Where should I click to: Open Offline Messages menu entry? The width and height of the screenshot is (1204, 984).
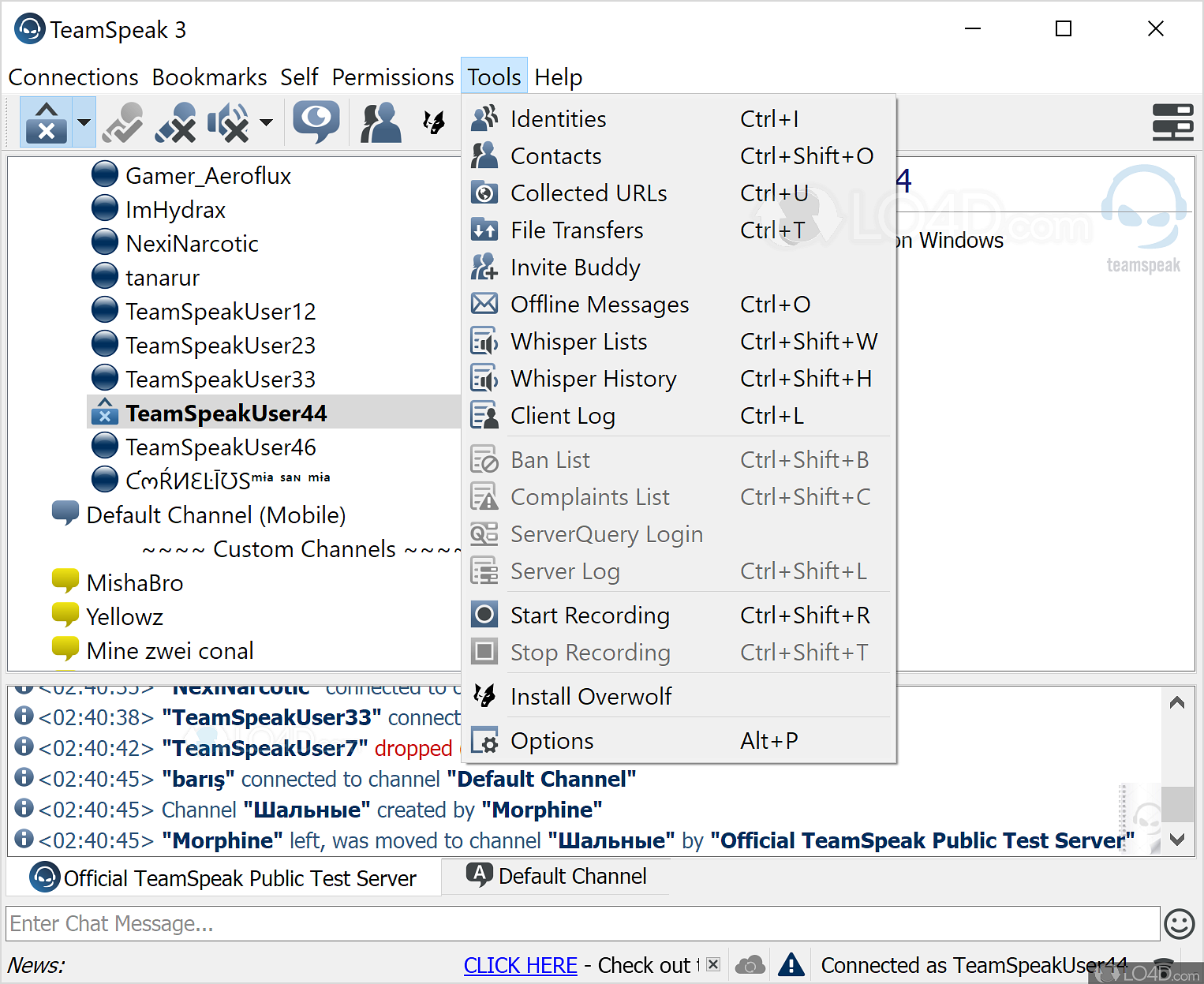[x=679, y=305]
